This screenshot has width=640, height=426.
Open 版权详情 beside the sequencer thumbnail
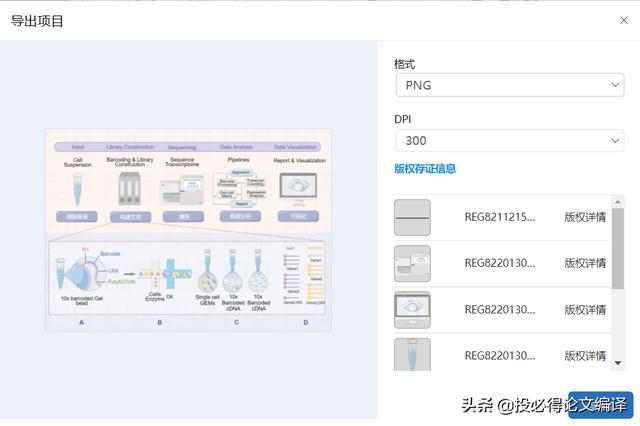[585, 263]
